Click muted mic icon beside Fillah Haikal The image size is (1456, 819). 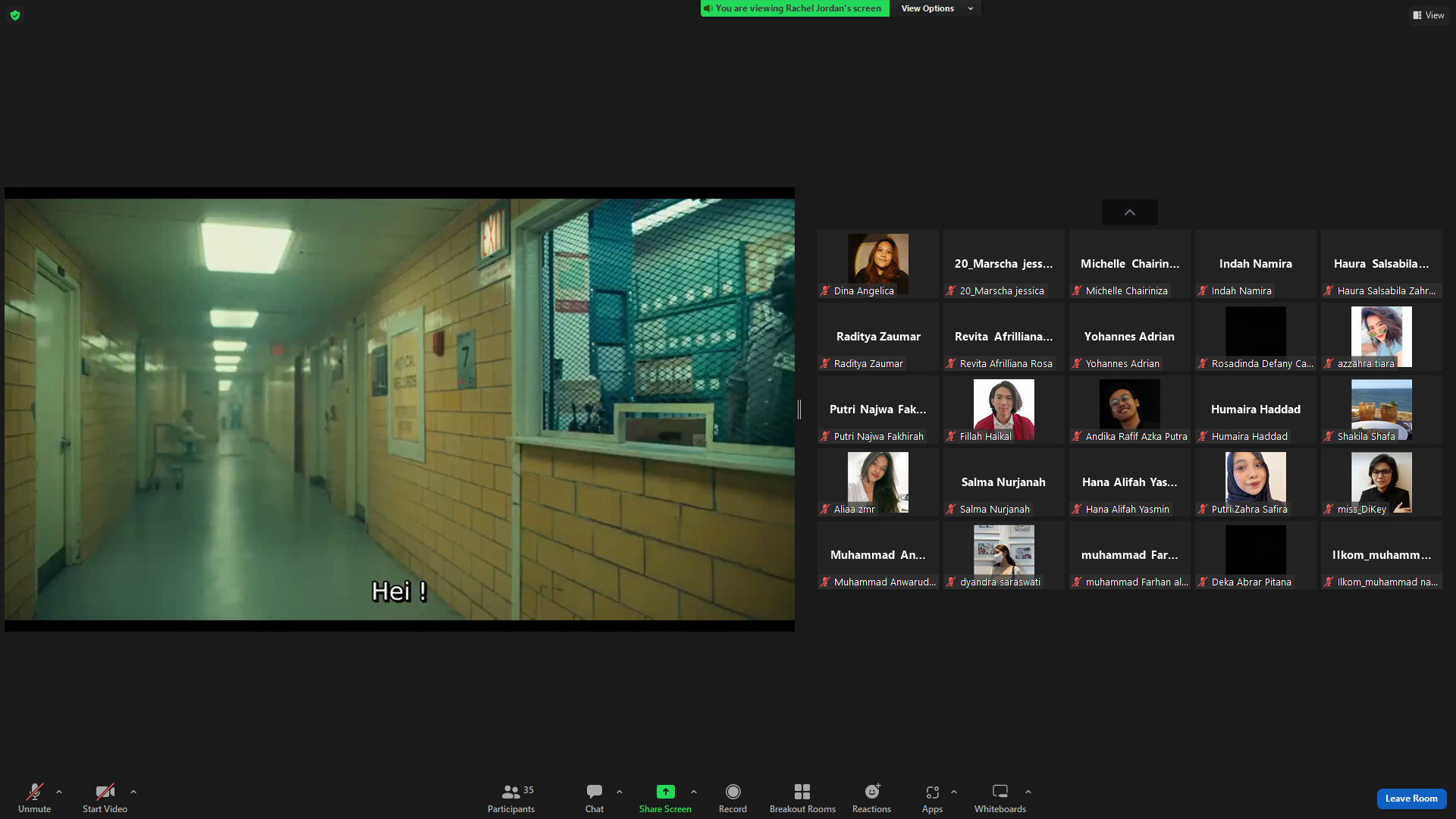click(x=951, y=437)
